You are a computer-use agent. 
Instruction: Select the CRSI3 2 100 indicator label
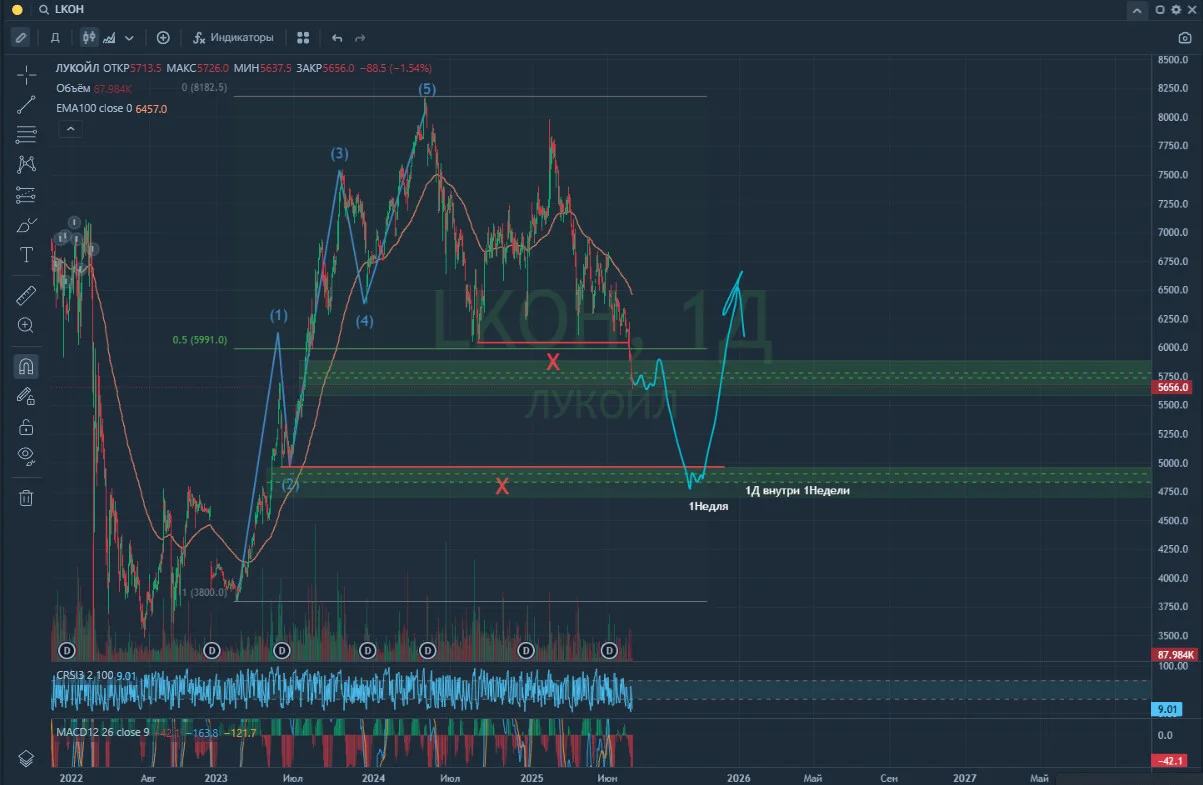[x=86, y=676]
